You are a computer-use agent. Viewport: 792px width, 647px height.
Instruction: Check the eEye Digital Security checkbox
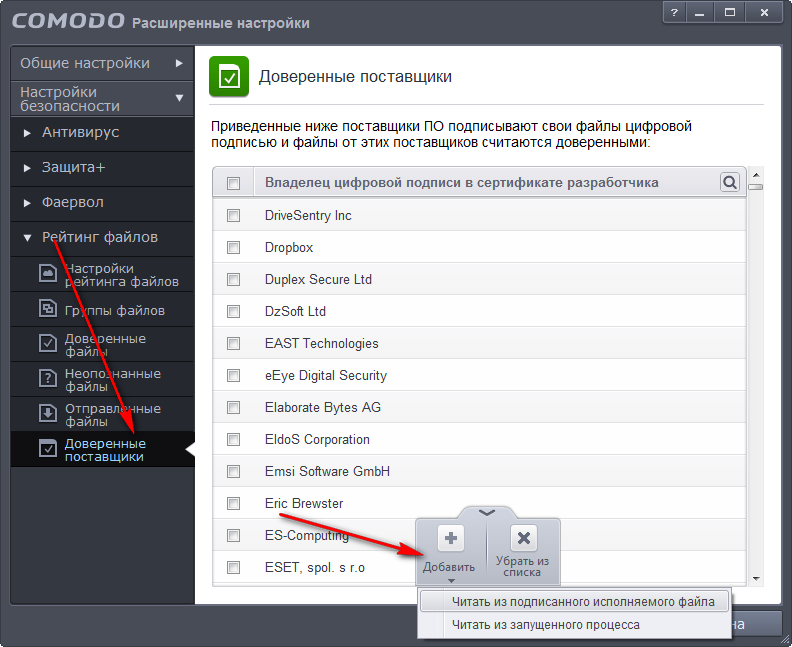click(x=233, y=375)
